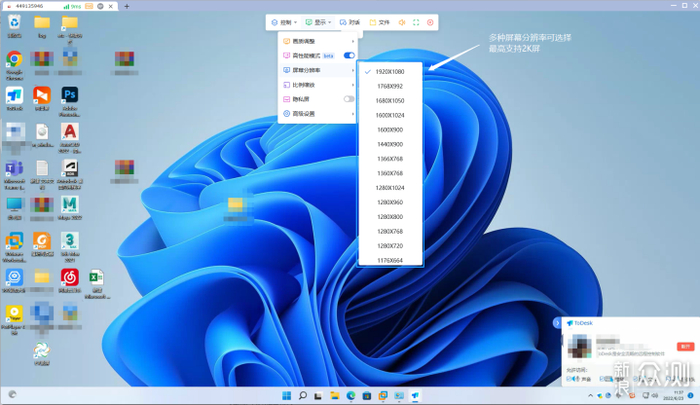Choose the 1280X720 resolution
This screenshot has width=700, height=405.
[x=391, y=245]
